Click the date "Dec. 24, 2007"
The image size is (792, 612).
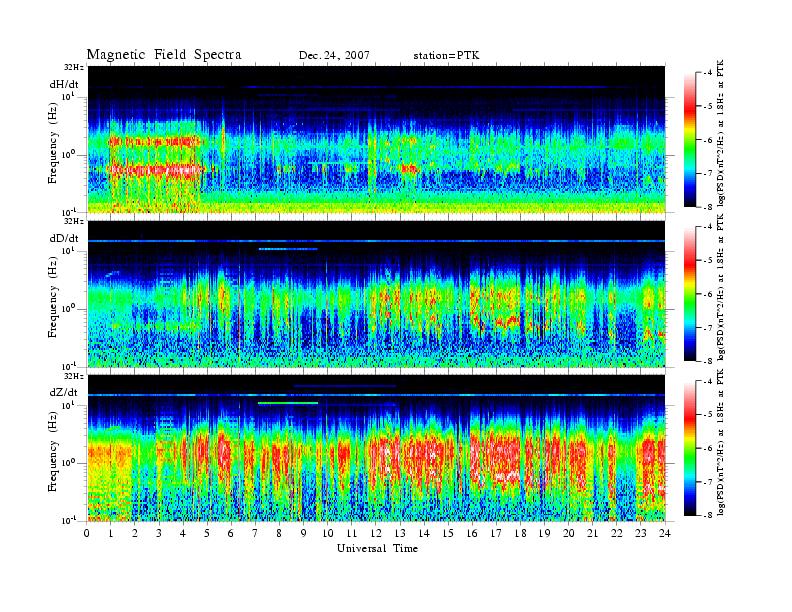pyautogui.click(x=334, y=55)
